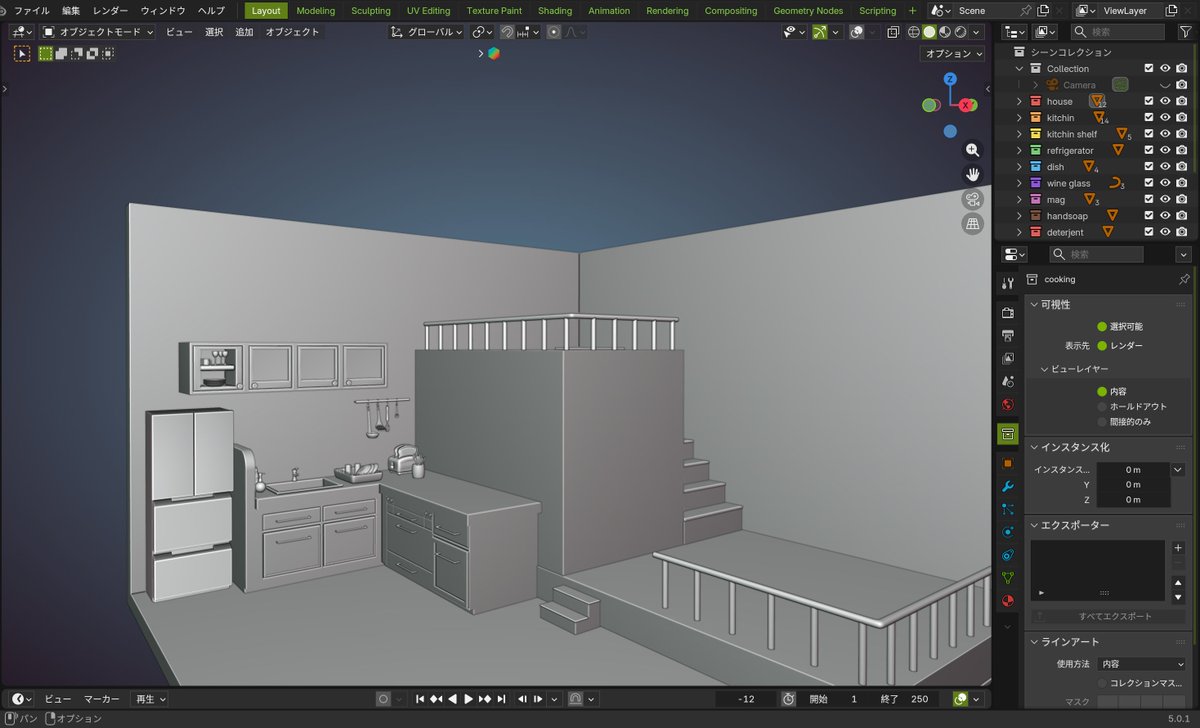Toggle snapping magnet icon
The height and width of the screenshot is (728, 1200).
tap(507, 32)
